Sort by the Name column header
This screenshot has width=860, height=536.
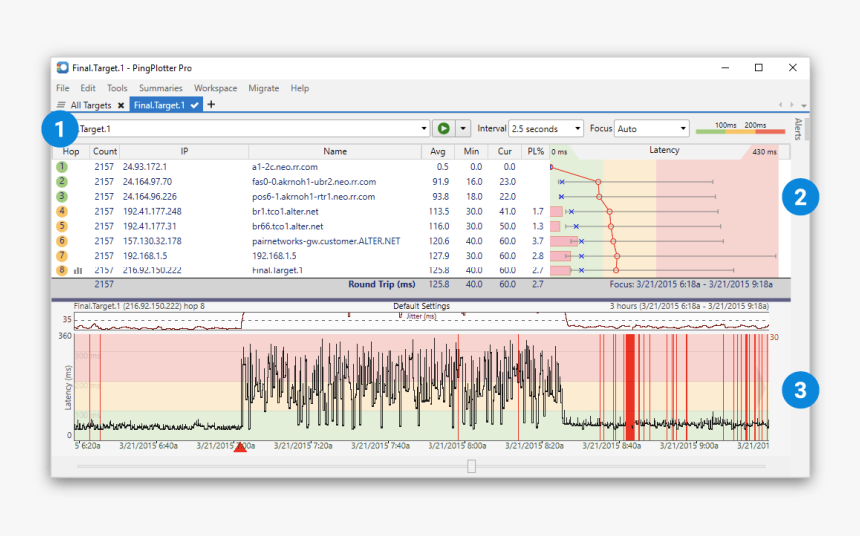[x=335, y=151]
